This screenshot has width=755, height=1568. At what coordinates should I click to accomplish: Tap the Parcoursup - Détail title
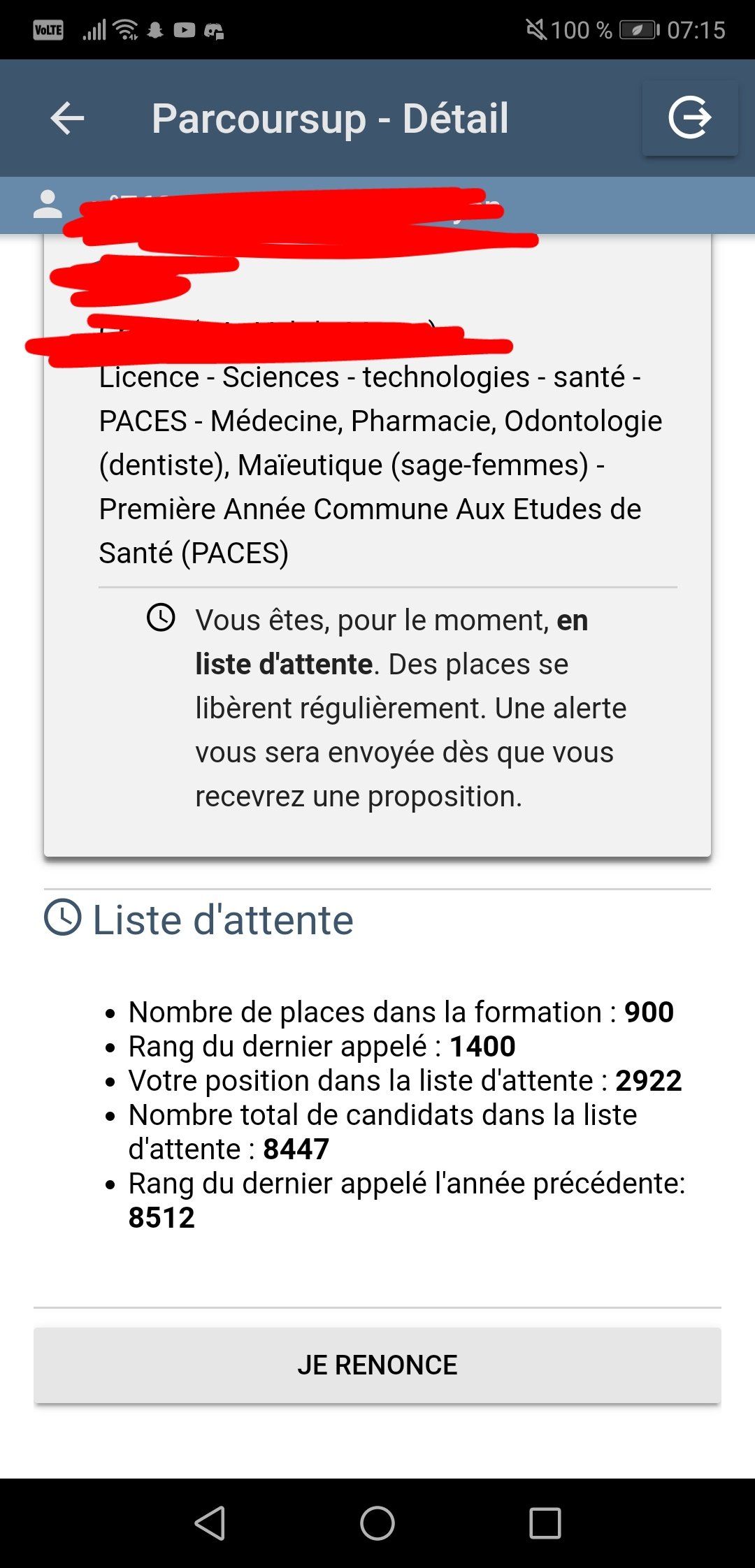(x=330, y=118)
